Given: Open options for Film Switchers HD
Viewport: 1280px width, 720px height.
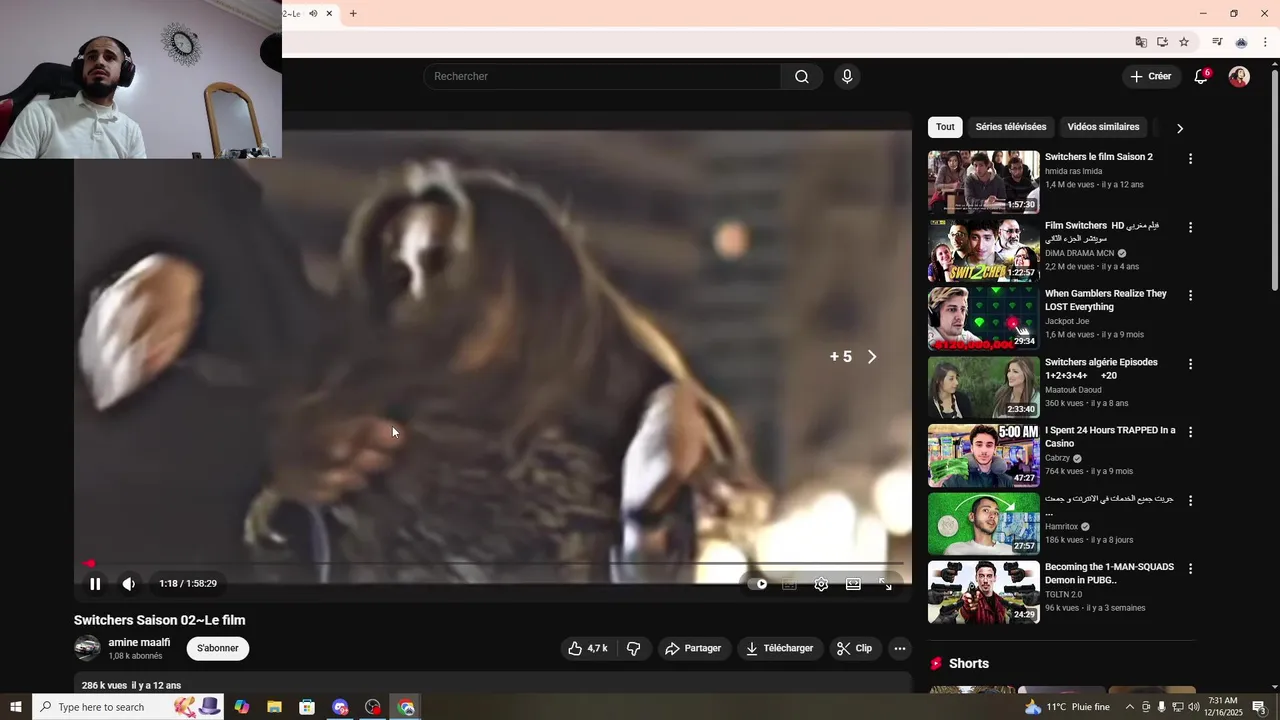Looking at the screenshot, I should pos(1190,228).
